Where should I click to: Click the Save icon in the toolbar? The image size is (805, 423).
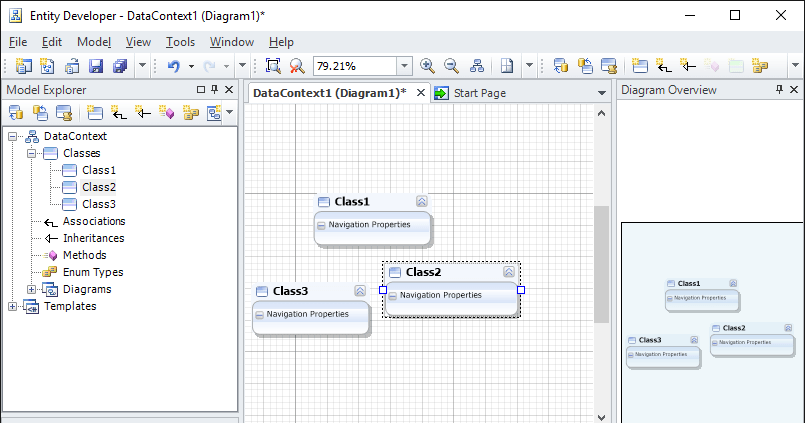97,66
